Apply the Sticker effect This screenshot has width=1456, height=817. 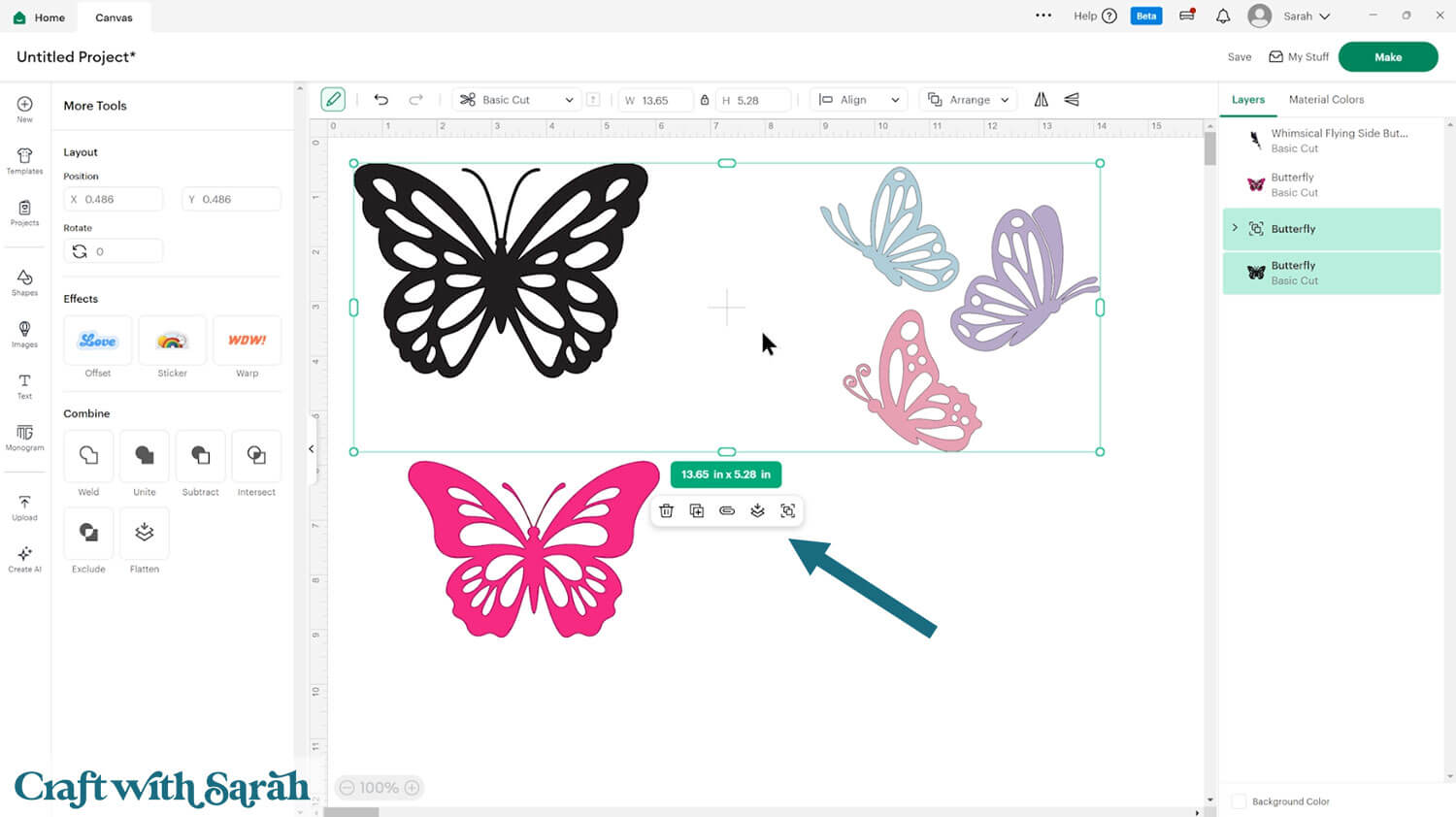(x=173, y=341)
